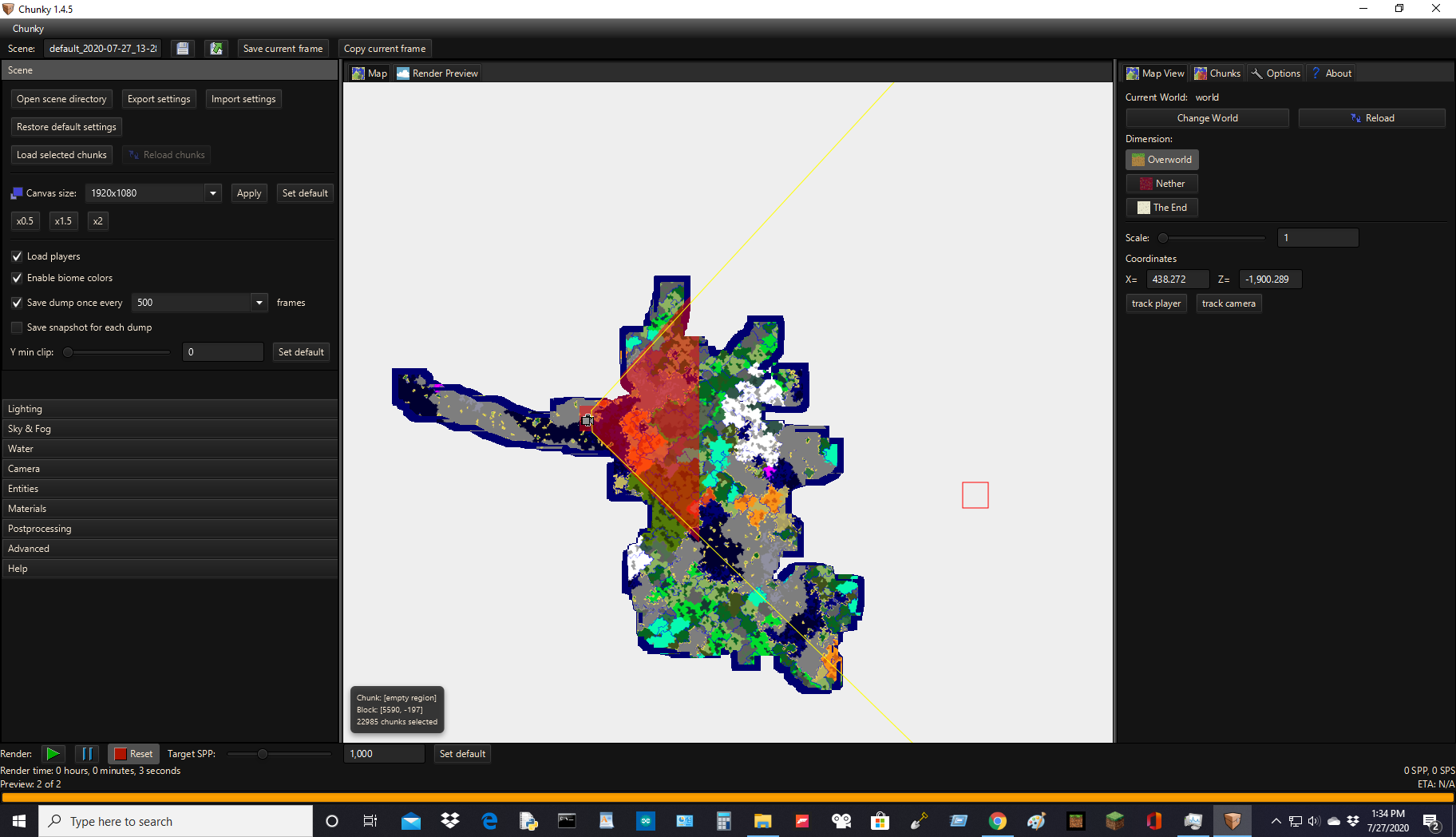Viewport: 1456px width, 837px height.
Task: Click the track player button
Action: [1155, 303]
